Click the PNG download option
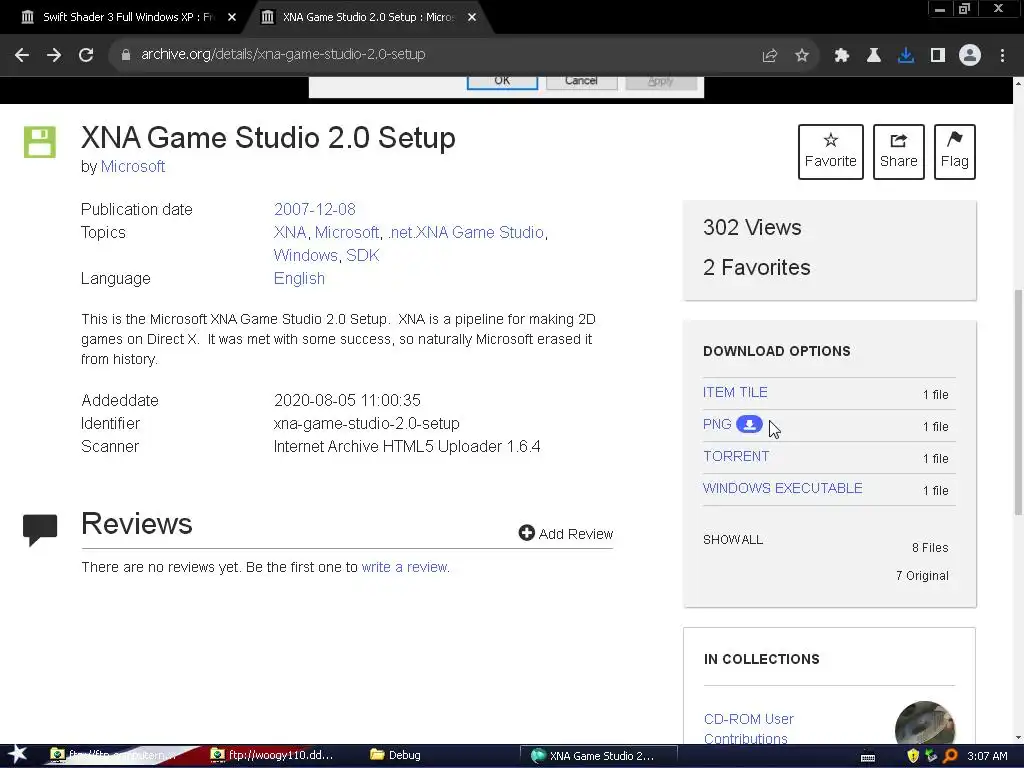This screenshot has height=768, width=1024. (x=717, y=424)
